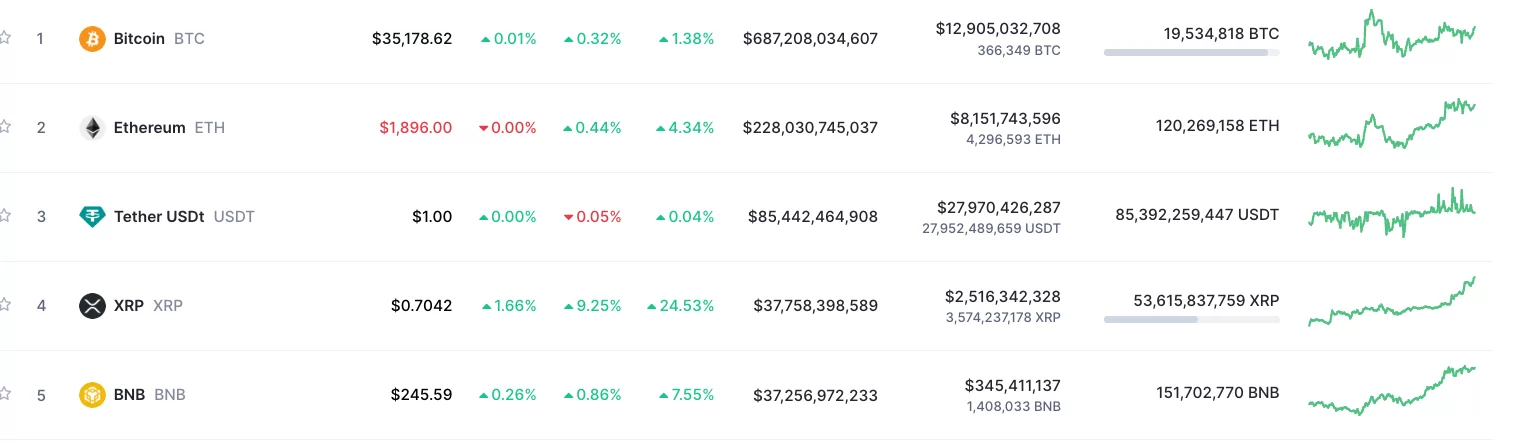Image resolution: width=1525 pixels, height=444 pixels.
Task: Toggle watchlist star for Ethereum
Action: click(x=5, y=127)
